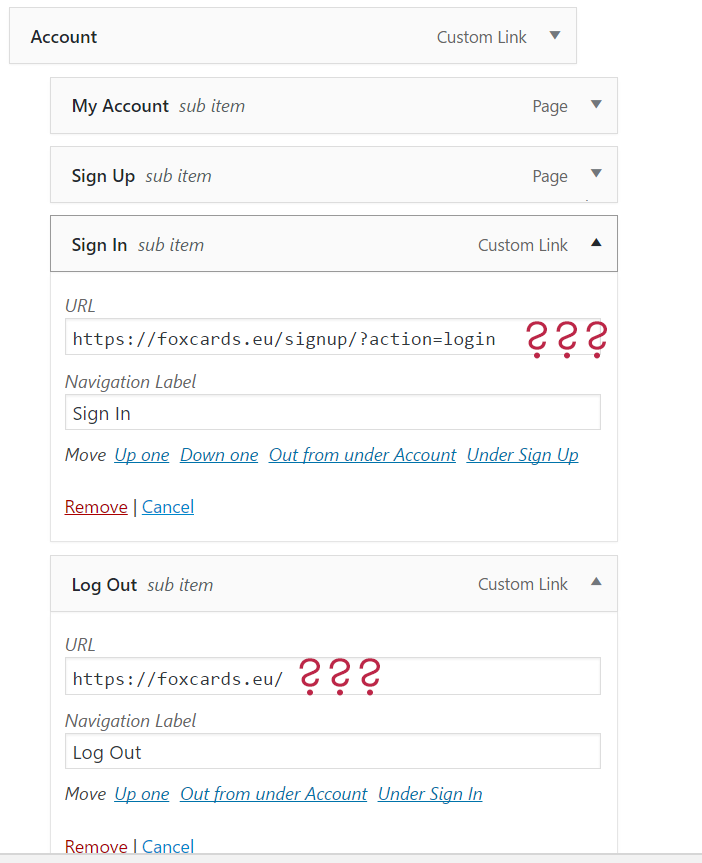Remove the Sign In menu item
Image resolution: width=702 pixels, height=863 pixels.
pos(96,507)
